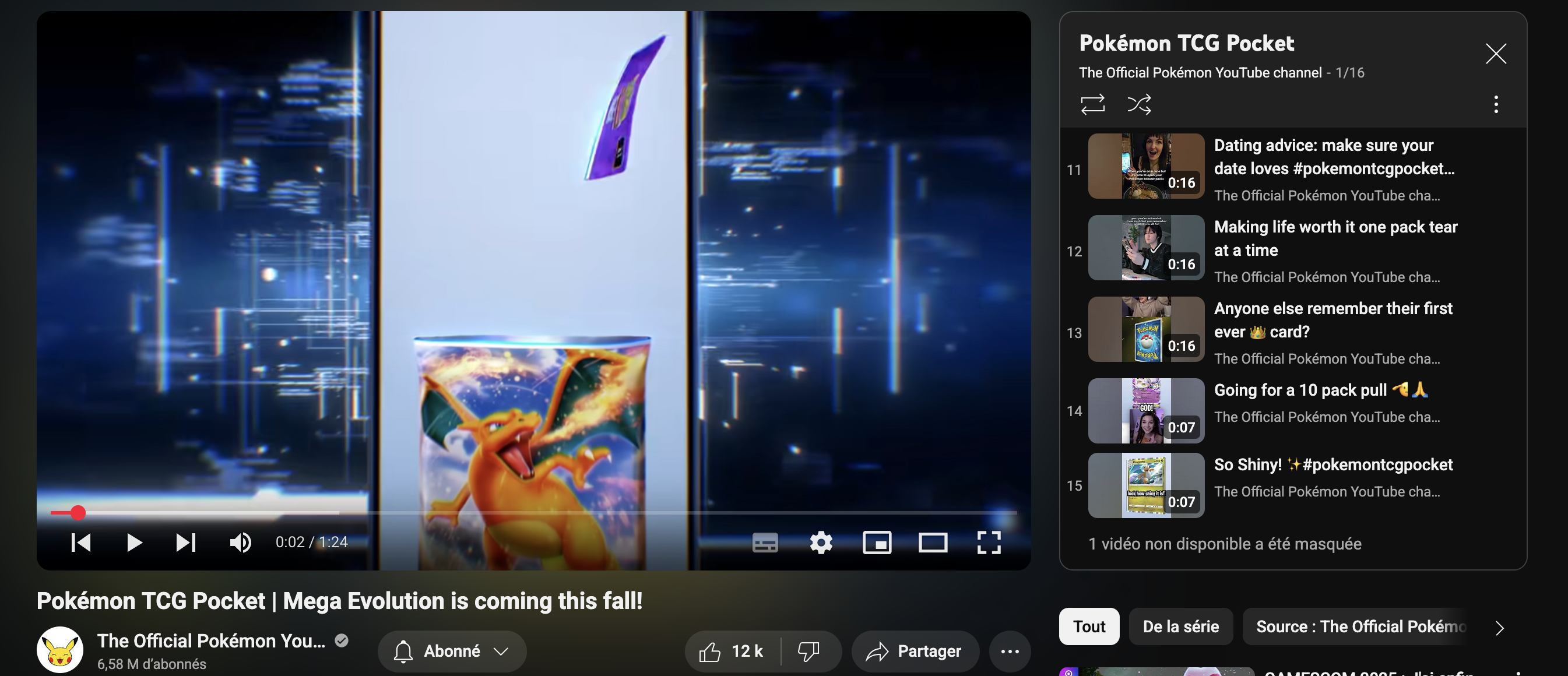Viewport: 1568px width, 676px height.
Task: Like the video with 12 k
Action: coord(733,650)
